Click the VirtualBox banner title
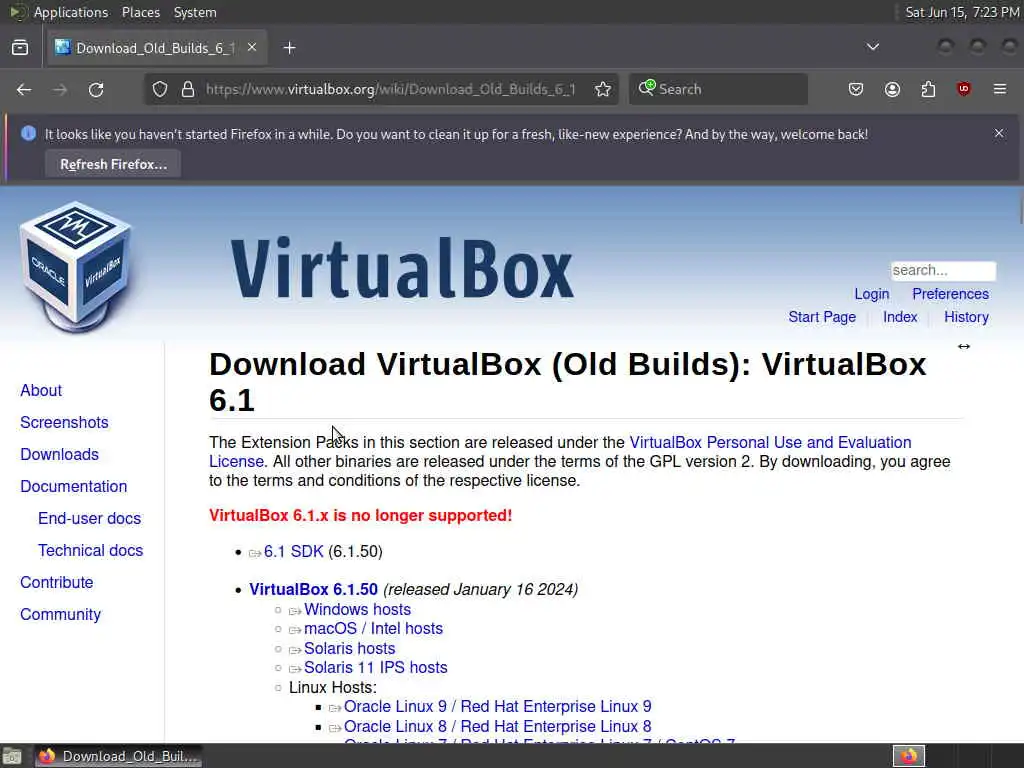 pos(402,268)
